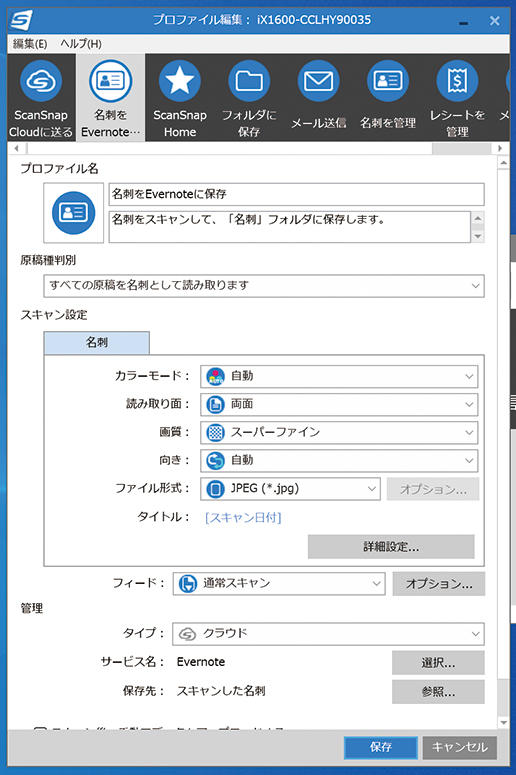The width and height of the screenshot is (516, 775).
Task: Select the レシートを管理 receipt profile
Action: (x=457, y=98)
